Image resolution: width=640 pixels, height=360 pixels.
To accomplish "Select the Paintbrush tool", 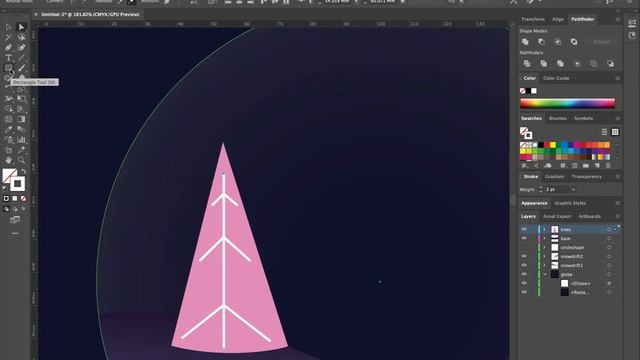I will click(21, 68).
